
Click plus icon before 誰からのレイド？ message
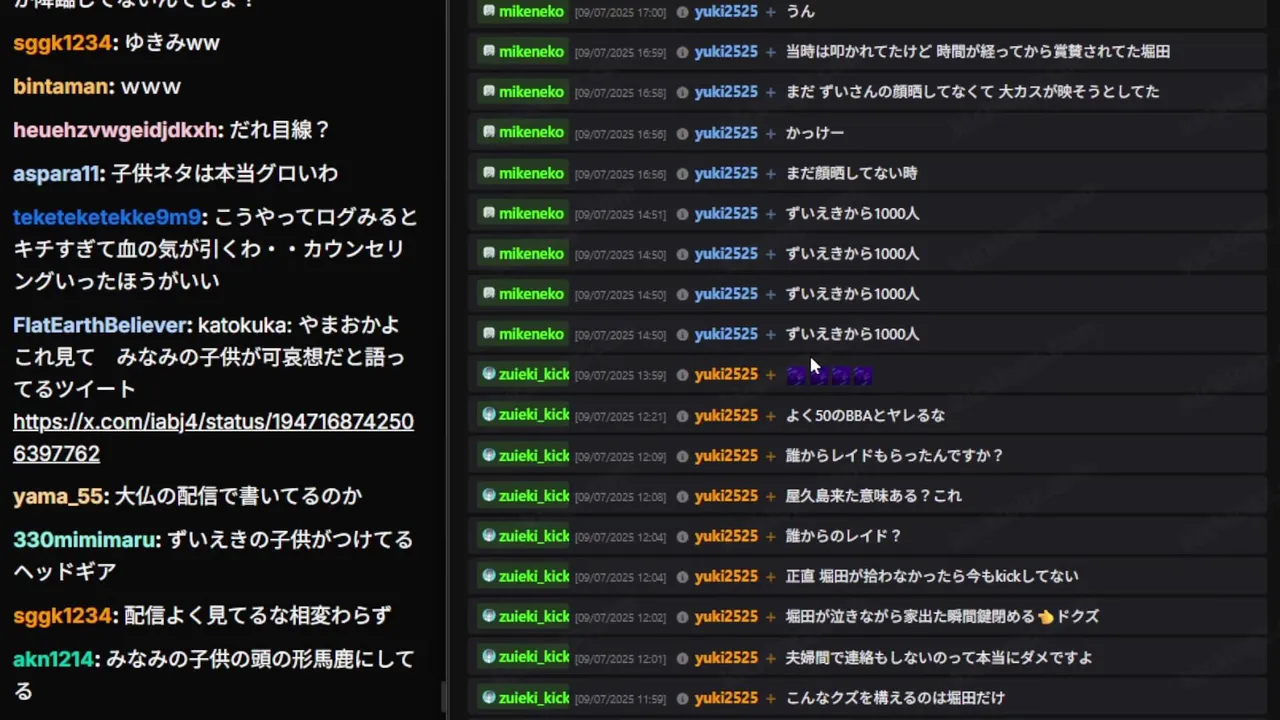coord(770,536)
